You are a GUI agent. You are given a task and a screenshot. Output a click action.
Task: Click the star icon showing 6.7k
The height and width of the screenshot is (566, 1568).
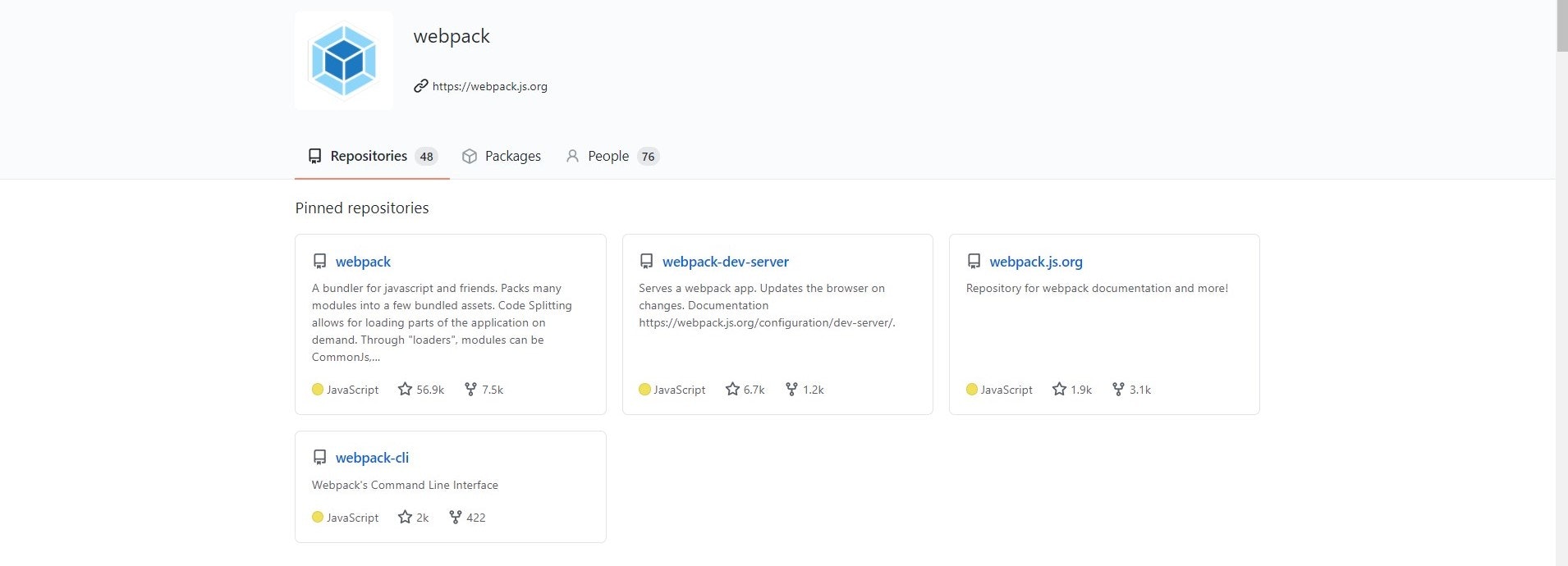point(732,390)
